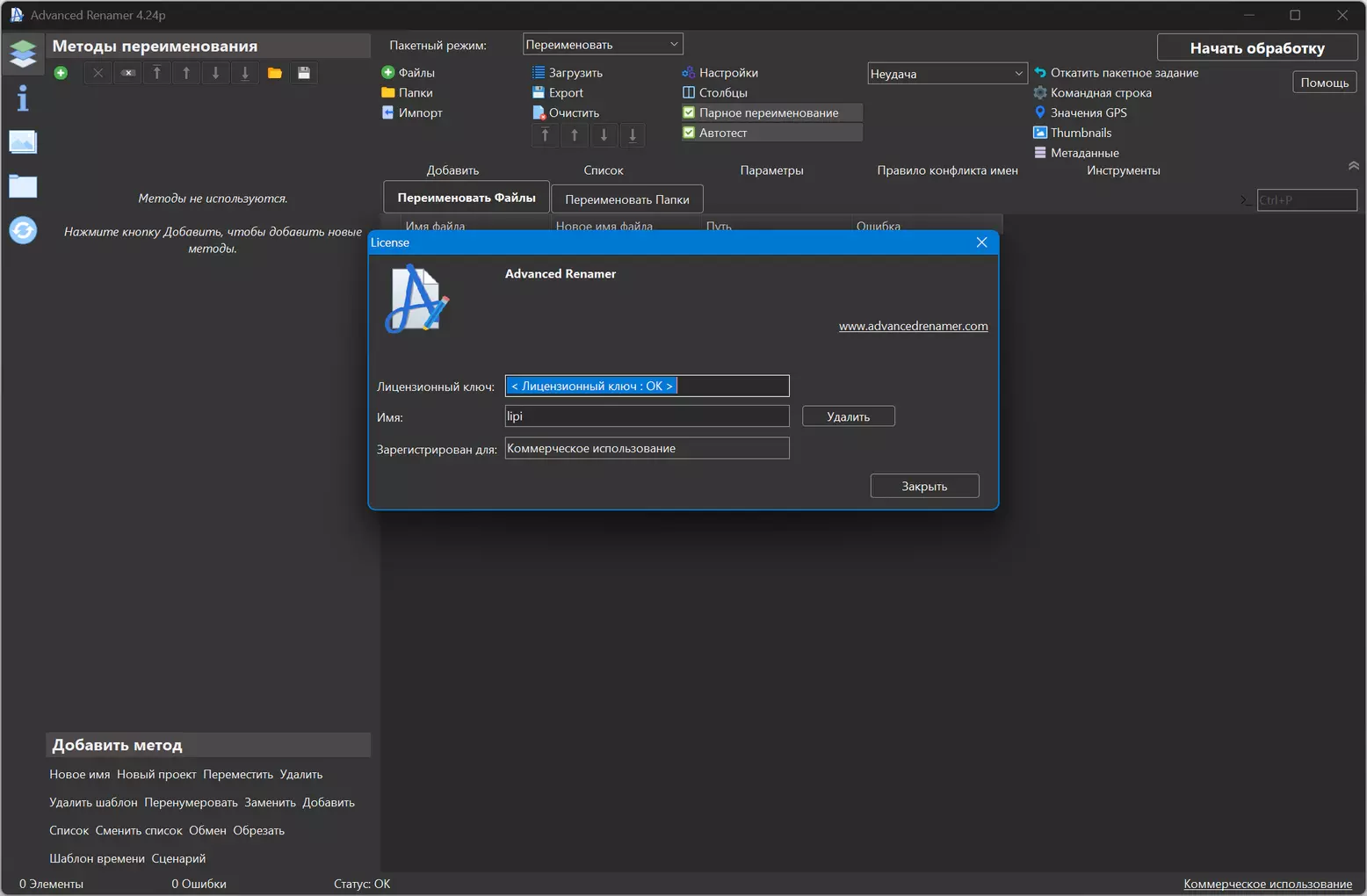Image resolution: width=1367 pixels, height=896 pixels.
Task: Click the Имя field containing lipi
Action: point(647,416)
